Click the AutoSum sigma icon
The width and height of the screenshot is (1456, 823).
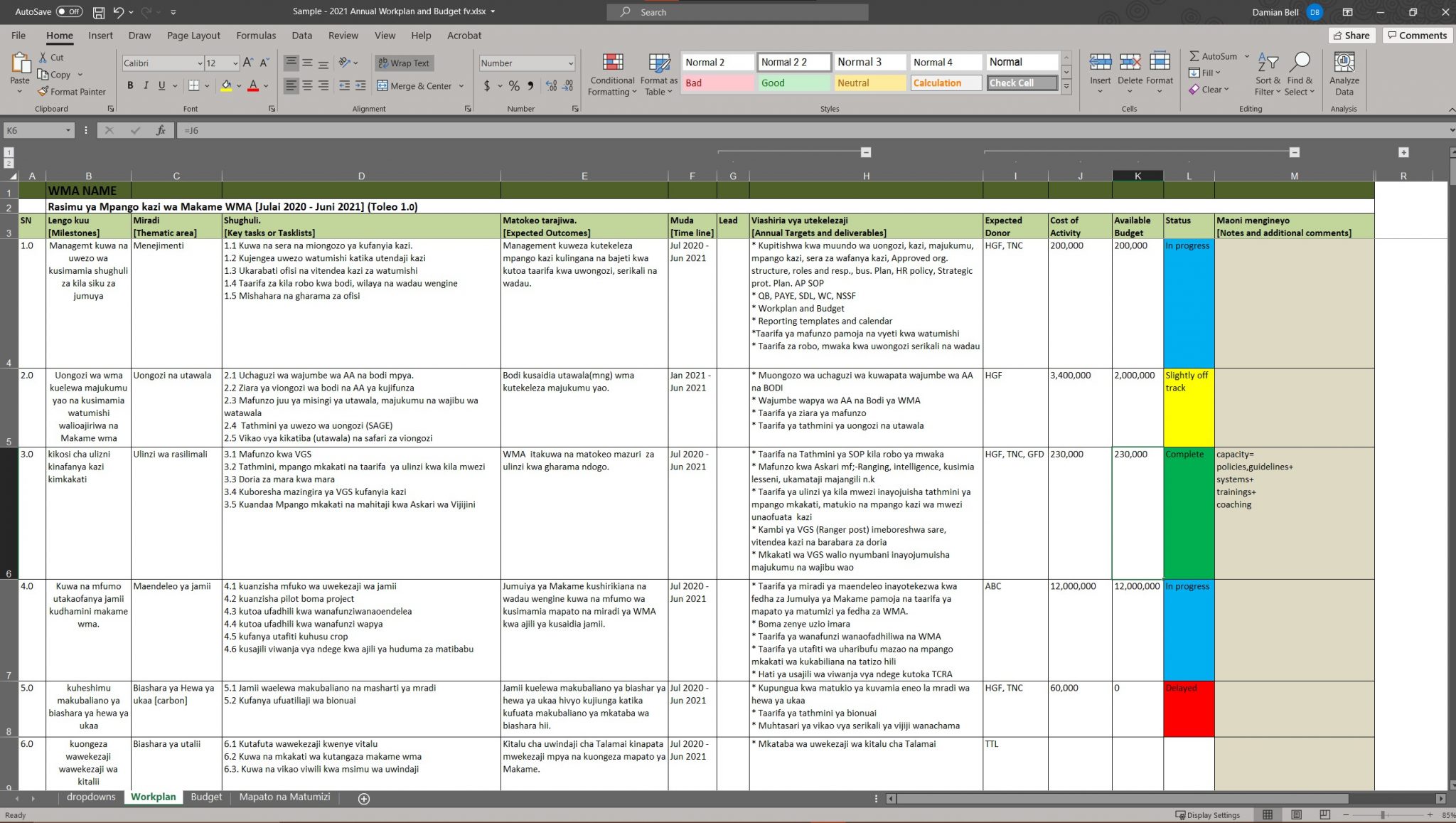coord(1194,56)
